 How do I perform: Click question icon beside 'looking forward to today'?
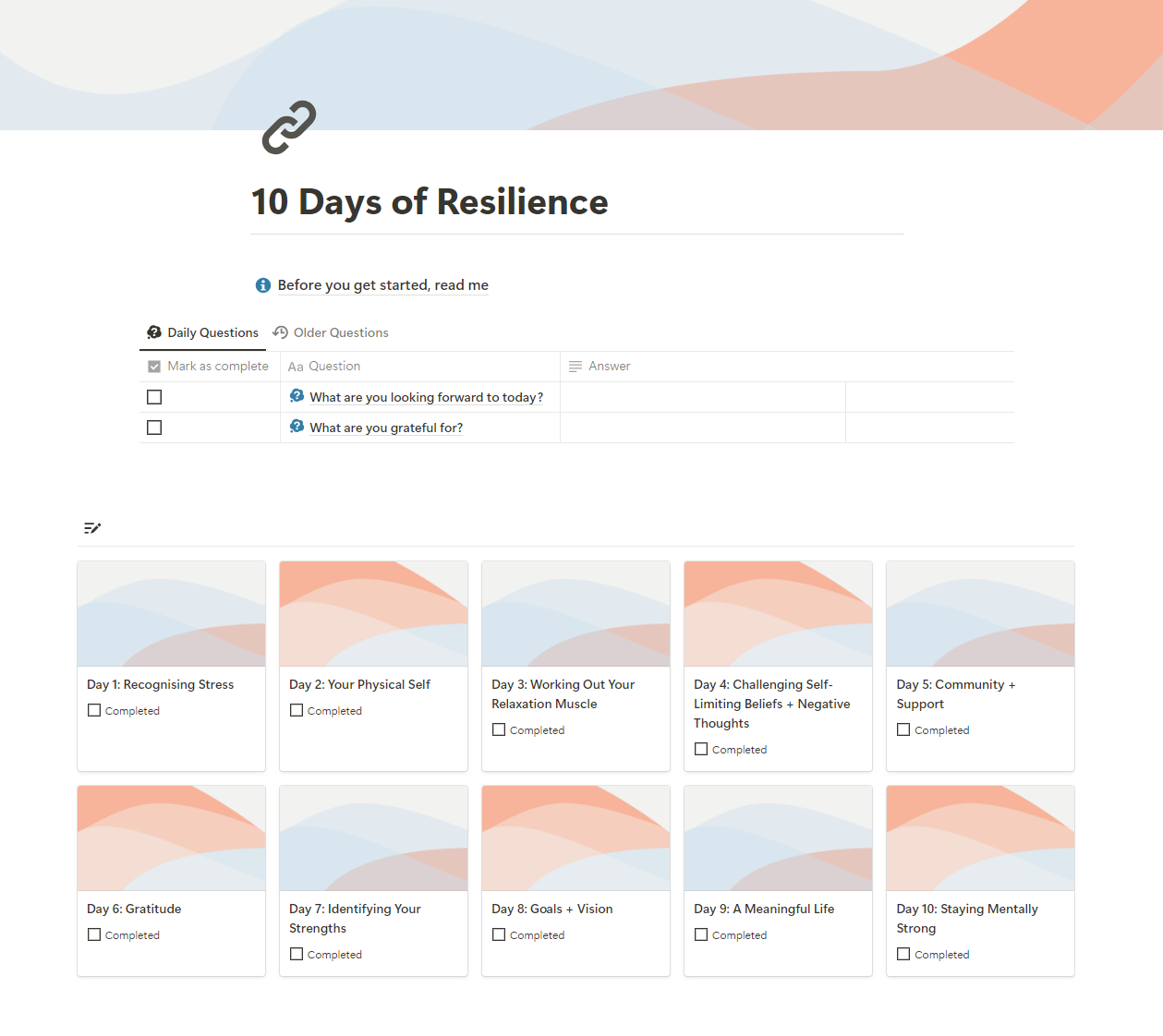point(297,396)
